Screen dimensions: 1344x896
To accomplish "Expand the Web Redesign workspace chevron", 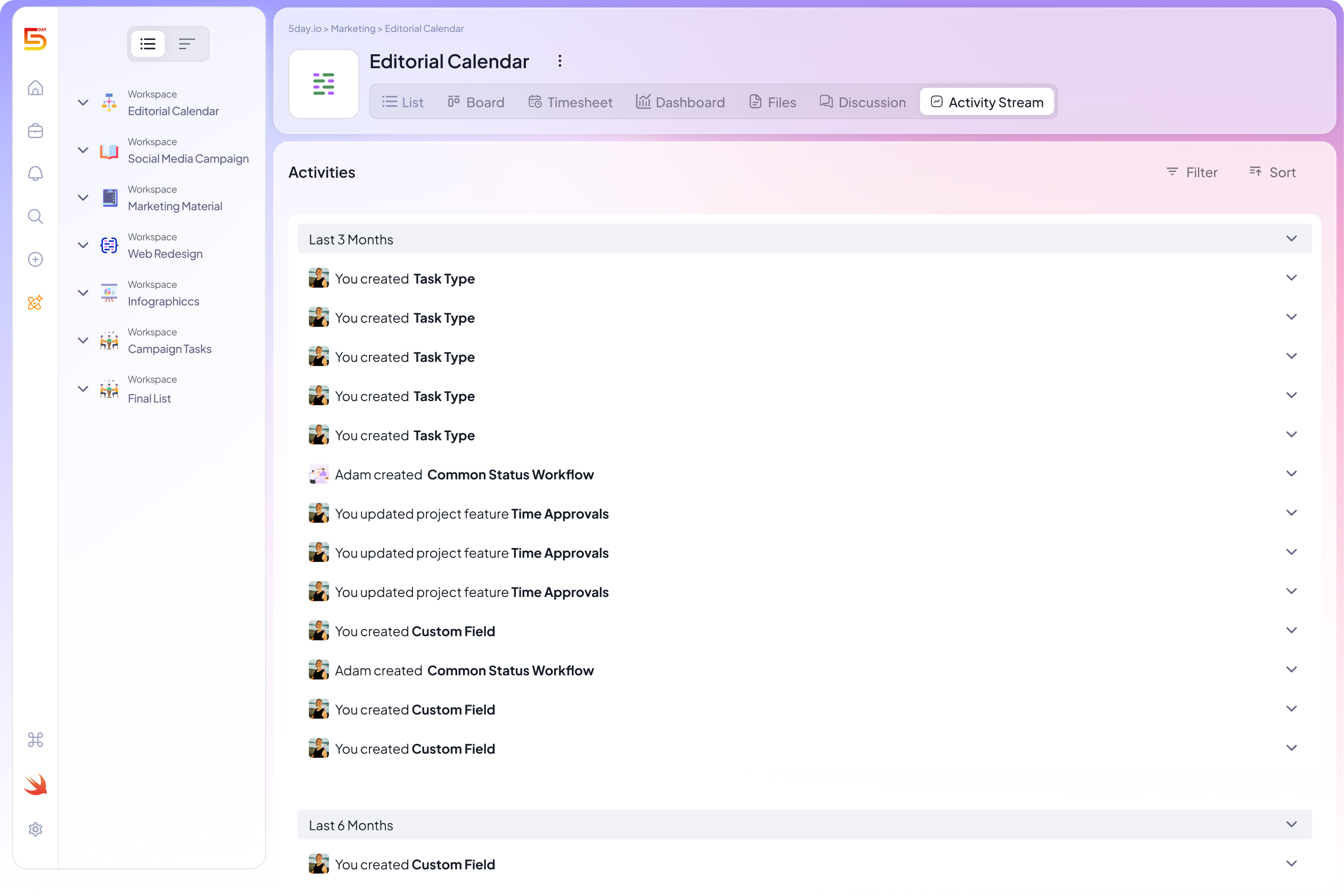I will coord(83,245).
